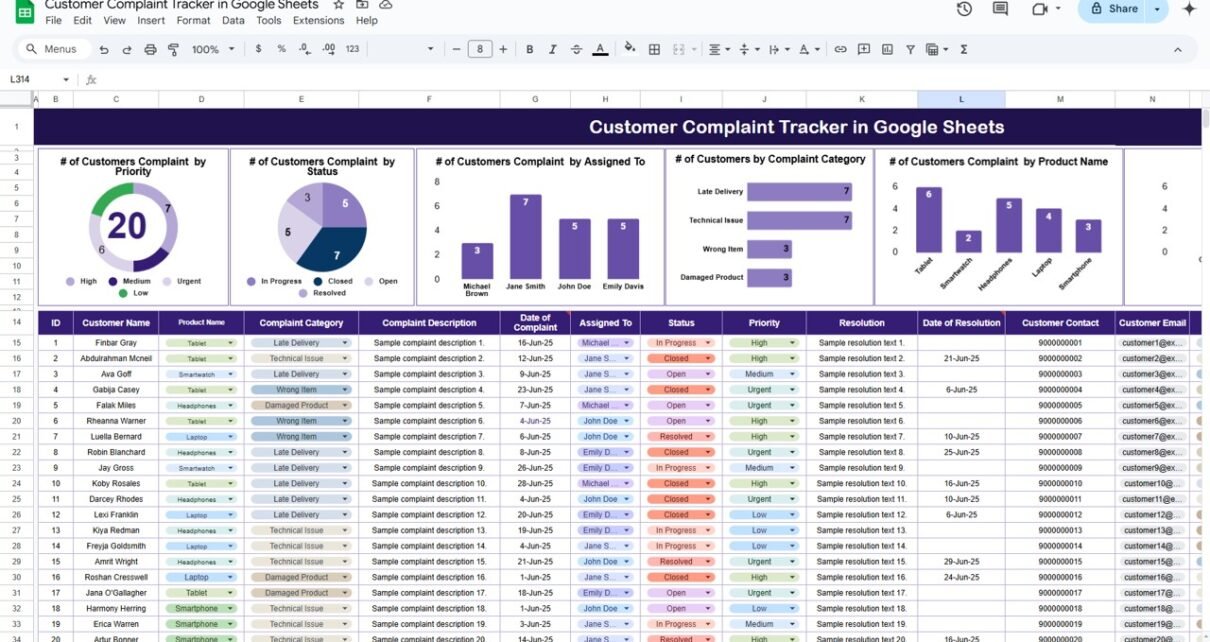The height and width of the screenshot is (642, 1210).
Task: Open Name box dropdown arrow
Action: (66, 80)
